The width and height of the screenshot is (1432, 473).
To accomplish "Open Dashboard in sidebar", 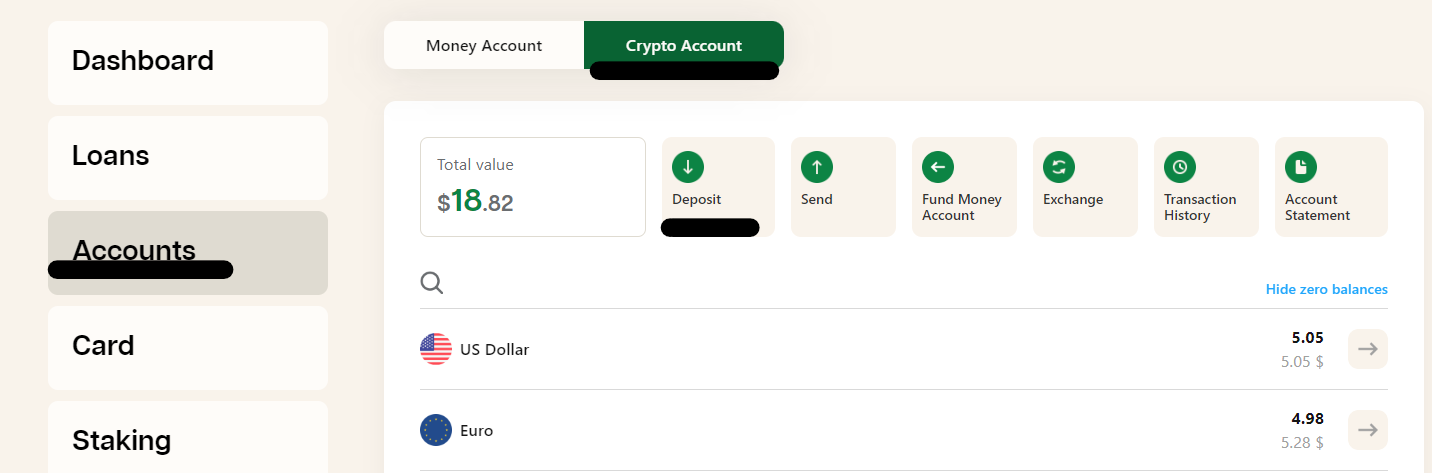I will [188, 63].
